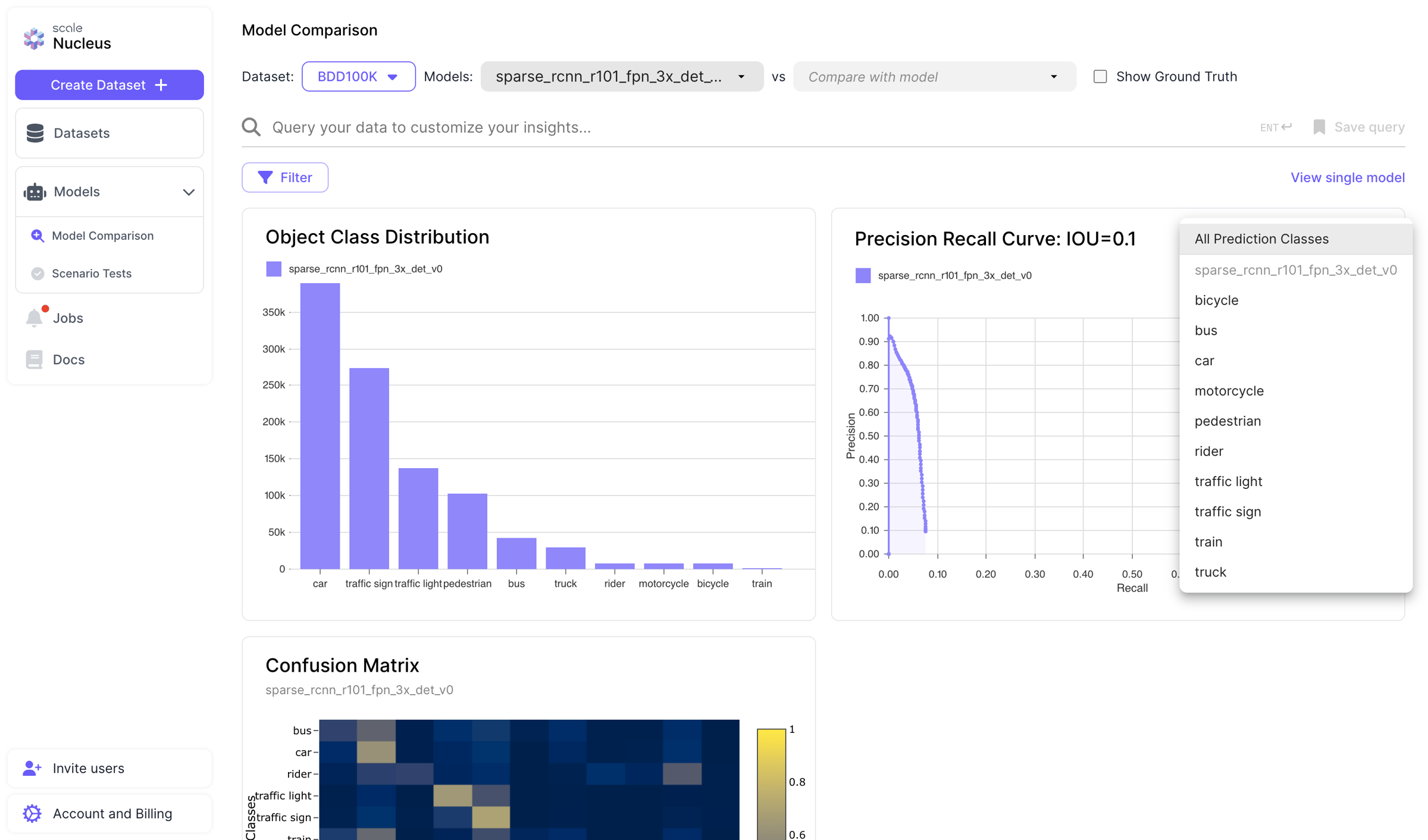Select motorcycle from the class list

coord(1296,391)
